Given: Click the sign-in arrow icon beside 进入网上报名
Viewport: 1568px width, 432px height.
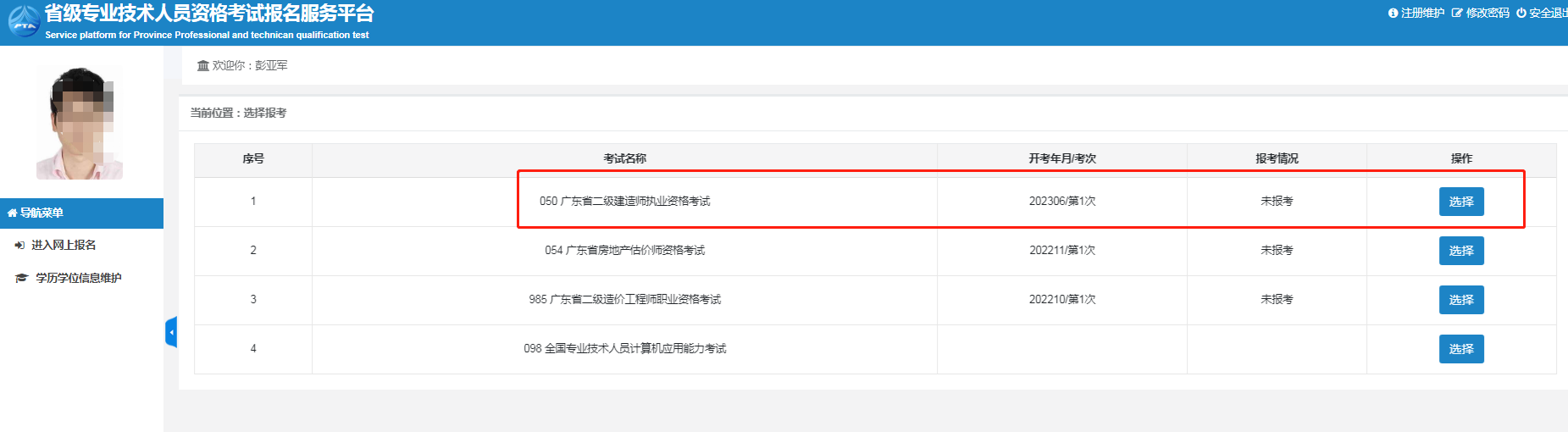Looking at the screenshot, I should pyautogui.click(x=20, y=245).
